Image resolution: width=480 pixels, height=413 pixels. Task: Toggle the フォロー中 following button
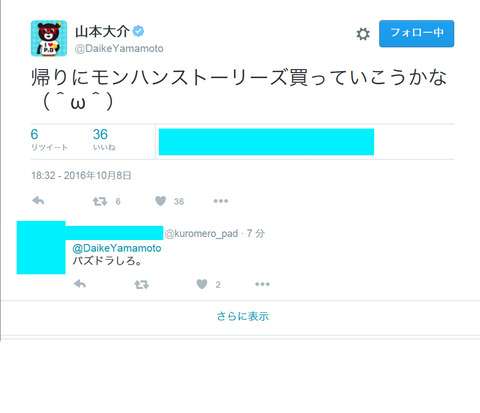coord(416,33)
